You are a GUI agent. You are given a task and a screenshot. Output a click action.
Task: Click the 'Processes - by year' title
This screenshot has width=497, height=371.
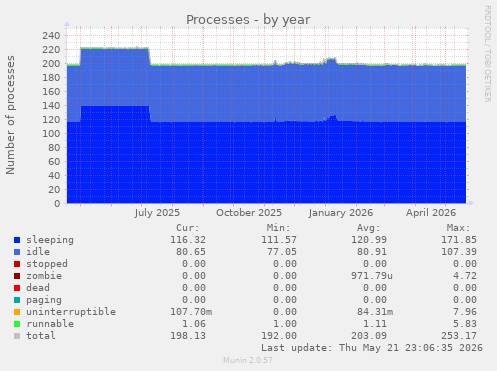coord(248,20)
